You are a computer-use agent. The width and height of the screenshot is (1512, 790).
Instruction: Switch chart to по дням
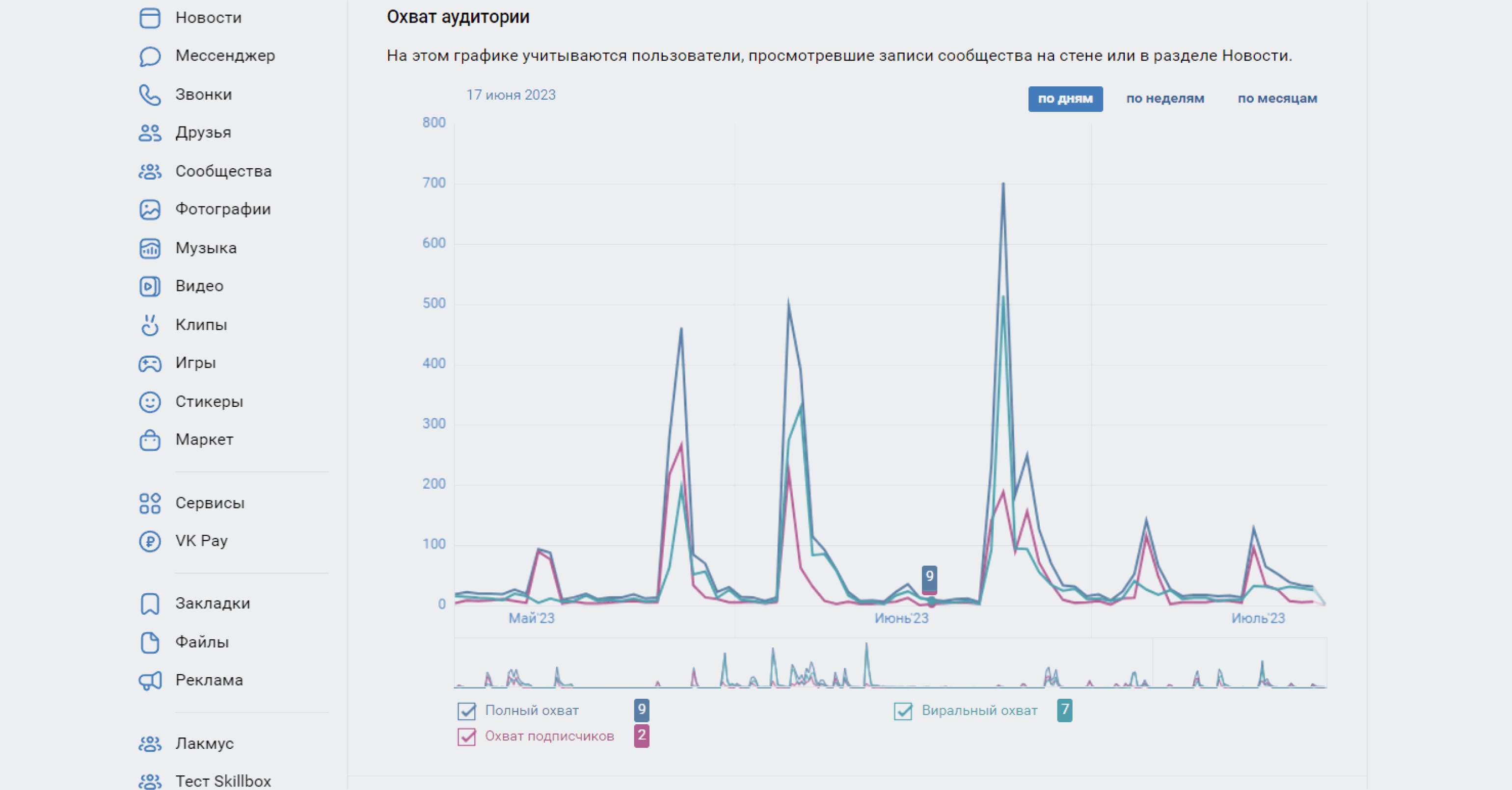pos(1065,99)
